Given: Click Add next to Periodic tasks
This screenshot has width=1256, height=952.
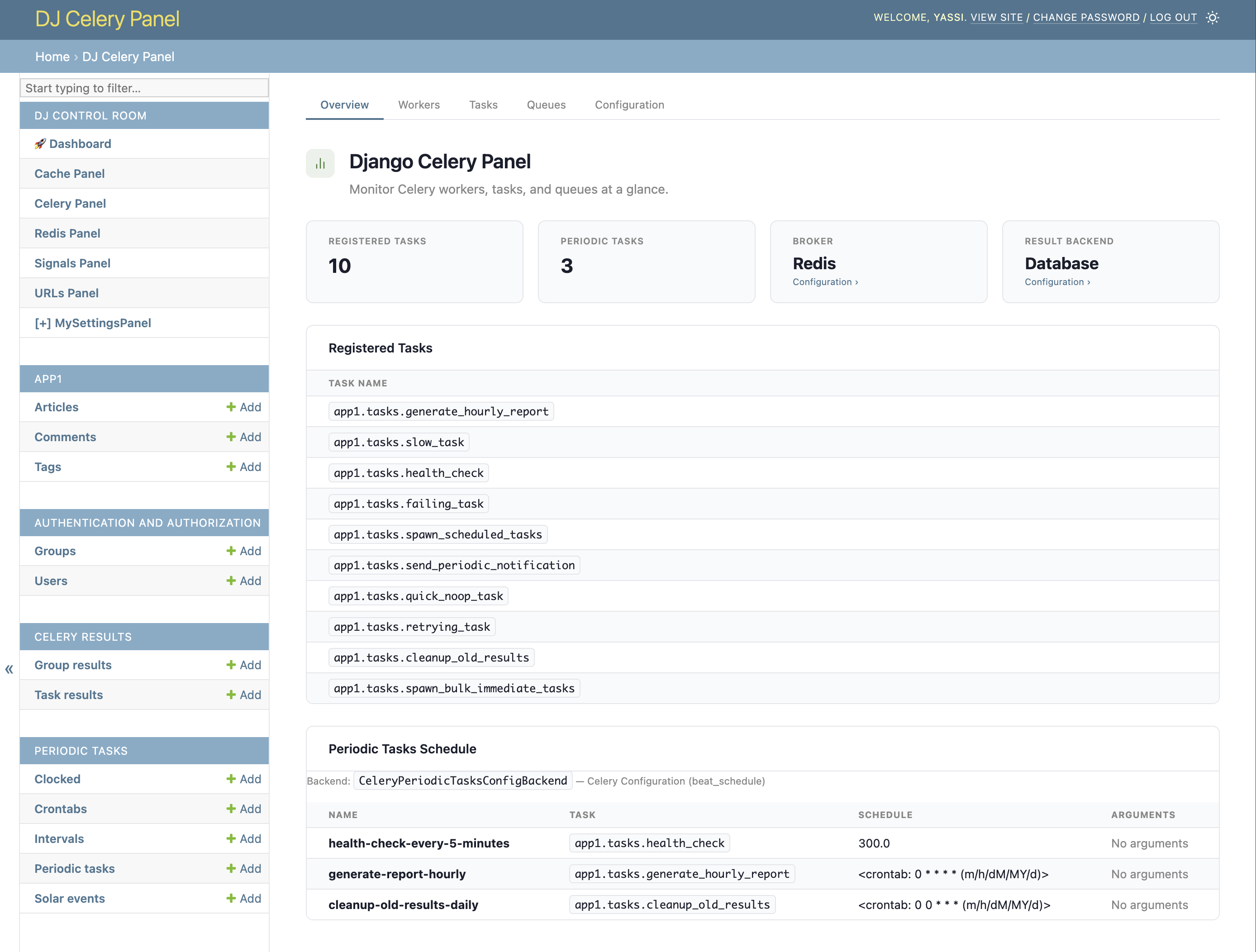Looking at the screenshot, I should 243,869.
